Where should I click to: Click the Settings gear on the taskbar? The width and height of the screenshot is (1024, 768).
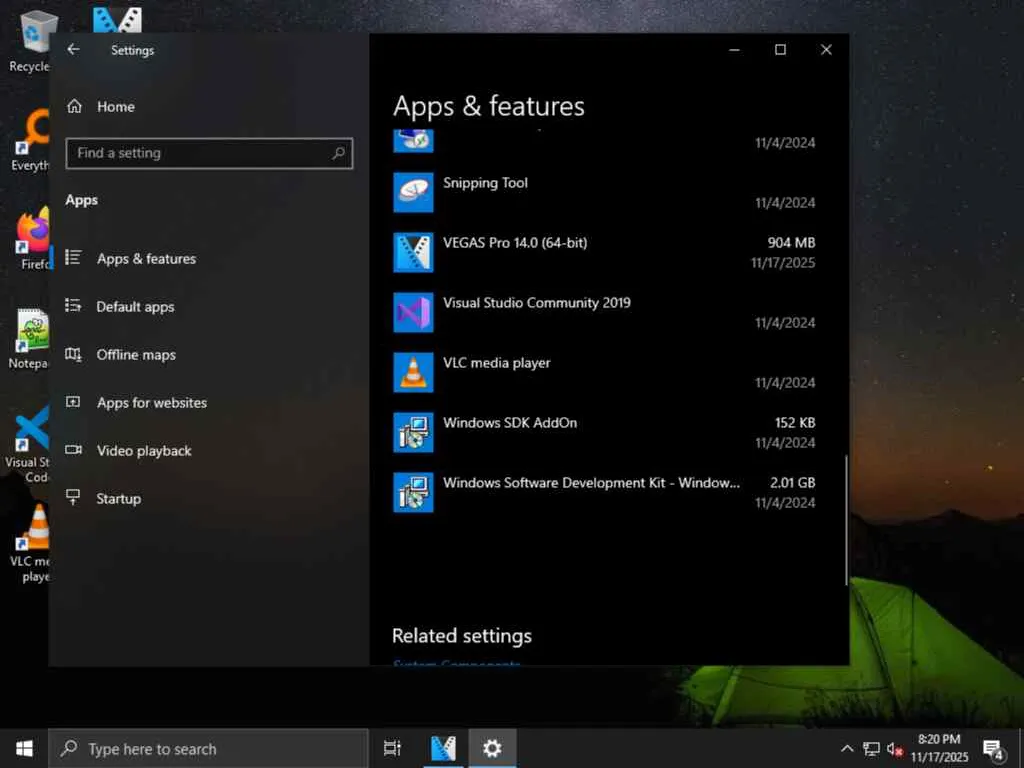point(492,748)
